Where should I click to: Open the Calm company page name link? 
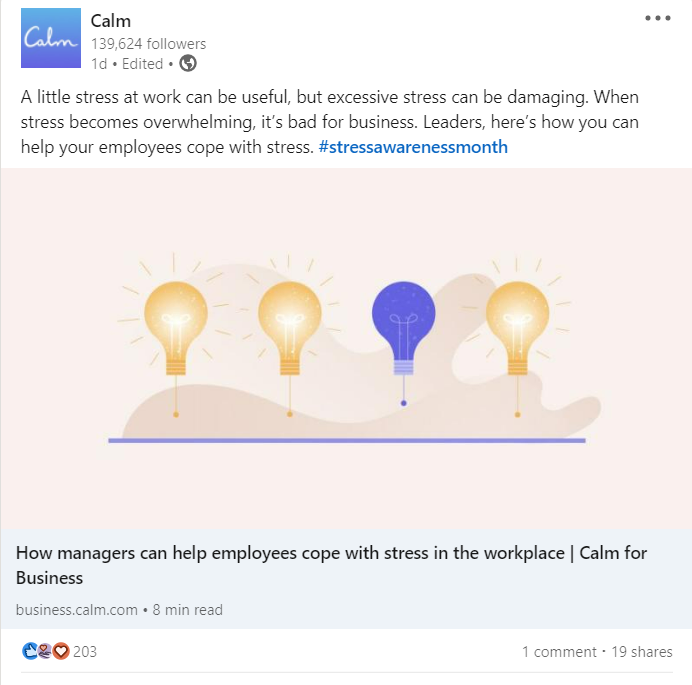click(110, 21)
